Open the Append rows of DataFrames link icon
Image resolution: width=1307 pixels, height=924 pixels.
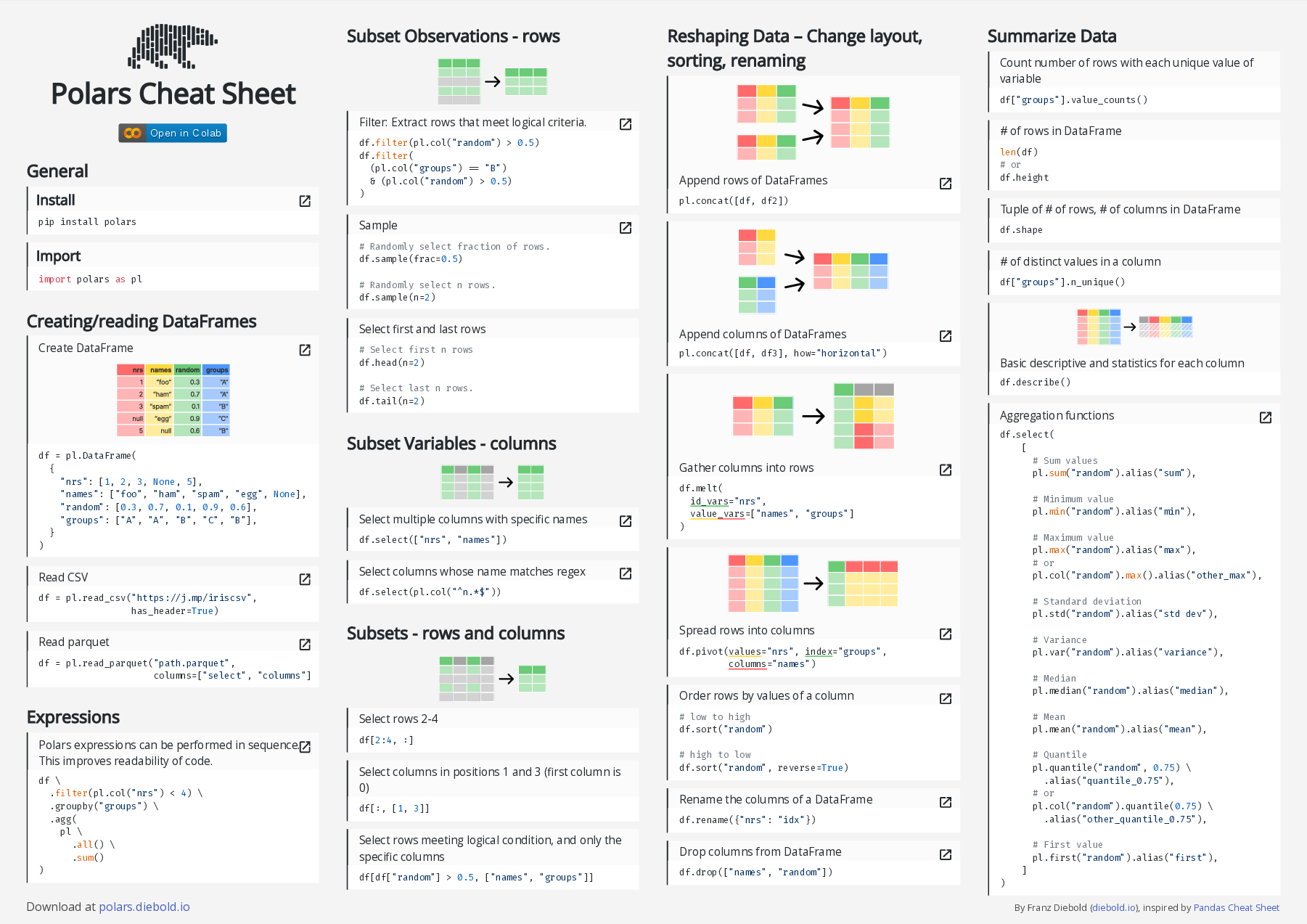pyautogui.click(x=945, y=184)
